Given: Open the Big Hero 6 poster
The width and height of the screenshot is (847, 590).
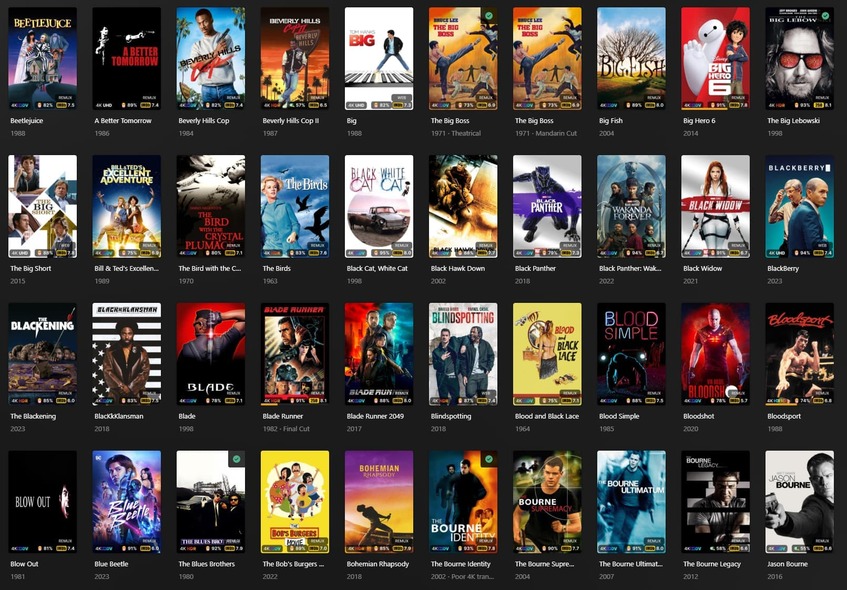Looking at the screenshot, I should click(716, 58).
